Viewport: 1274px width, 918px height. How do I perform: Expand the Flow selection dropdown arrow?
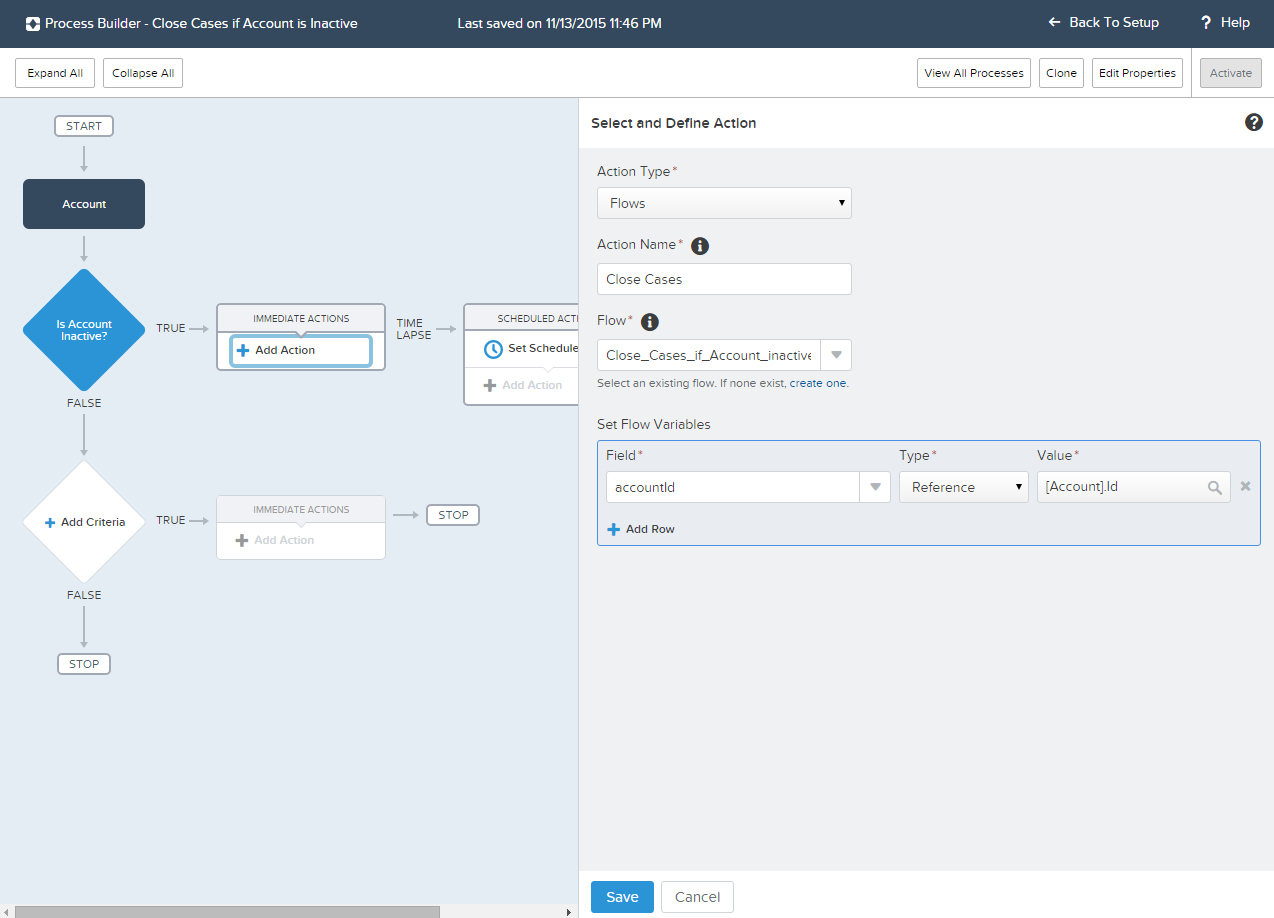[836, 355]
